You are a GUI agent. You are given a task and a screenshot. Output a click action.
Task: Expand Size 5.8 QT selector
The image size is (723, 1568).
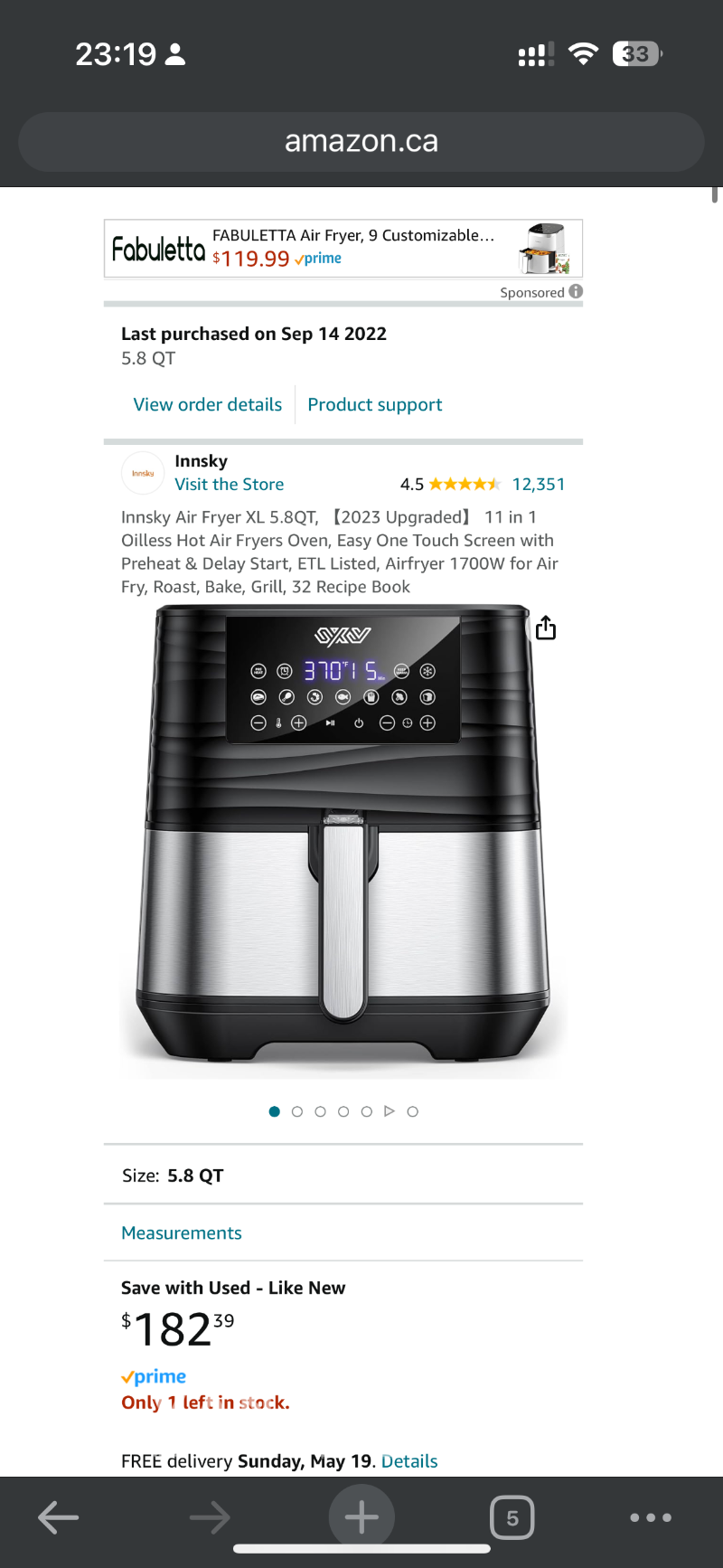pyautogui.click(x=343, y=1176)
